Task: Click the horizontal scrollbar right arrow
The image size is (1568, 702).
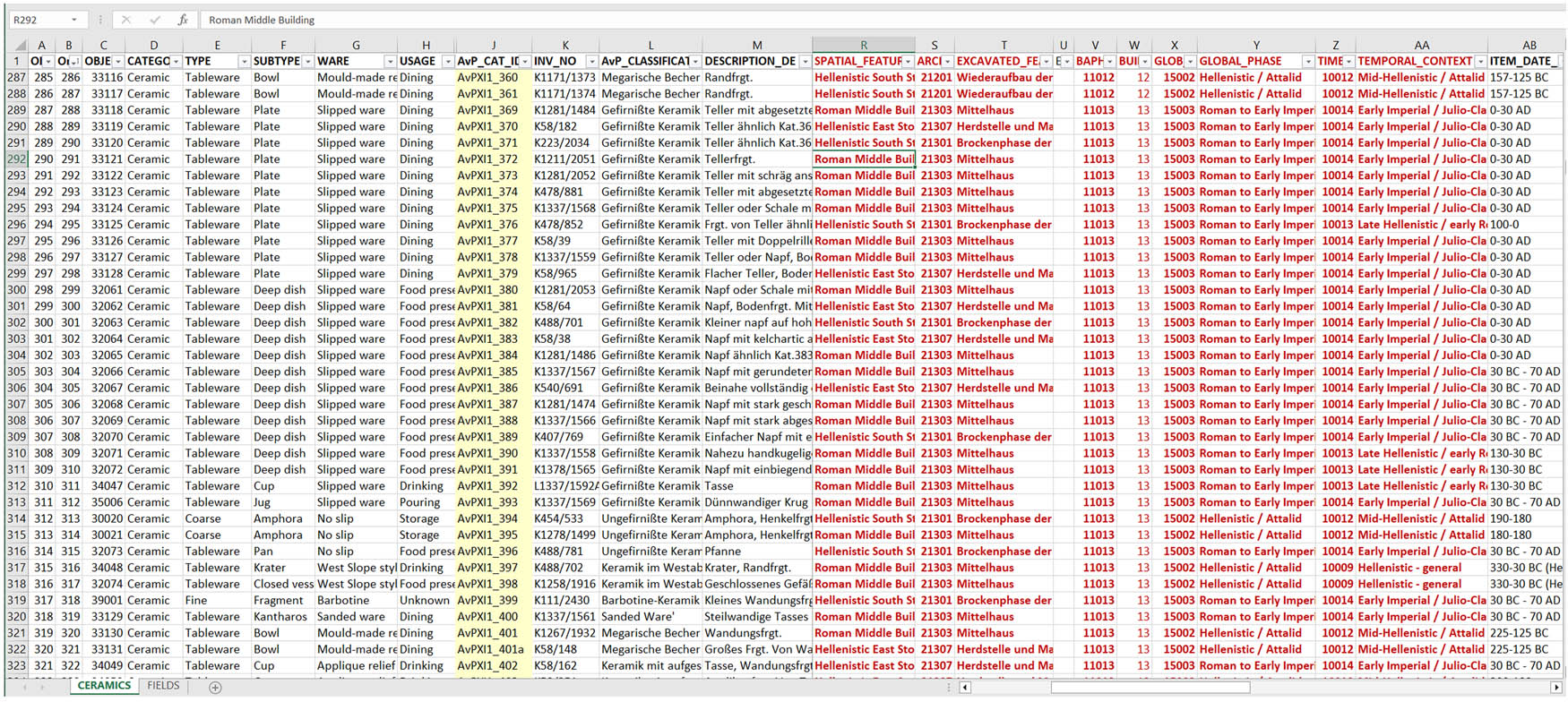Action: 1558,688
